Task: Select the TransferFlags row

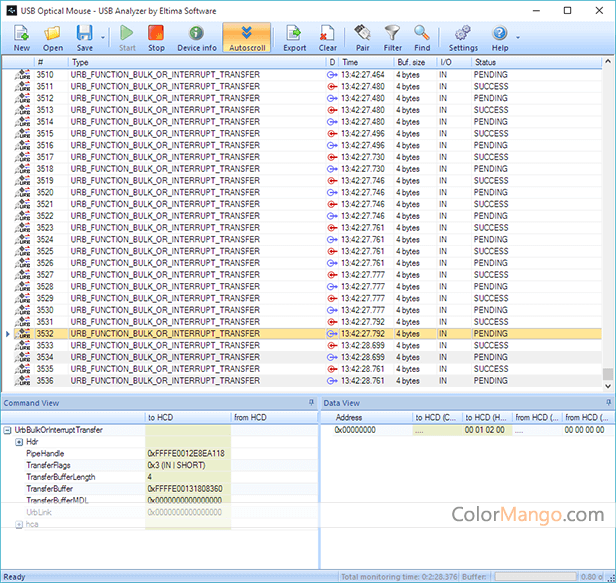Action: coord(159,465)
